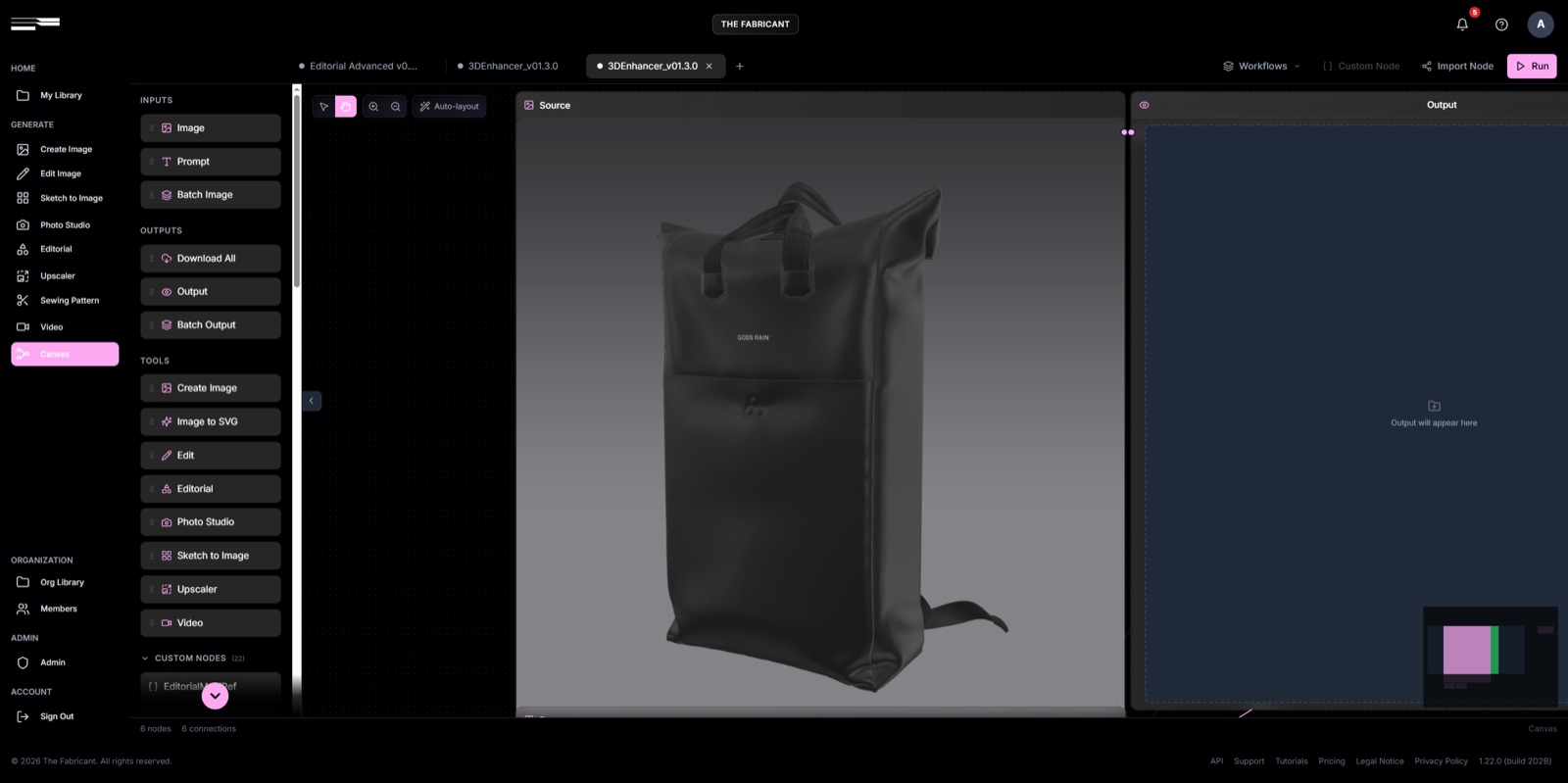Open the API link in footer
The image size is (1568, 783).
pos(1216,761)
